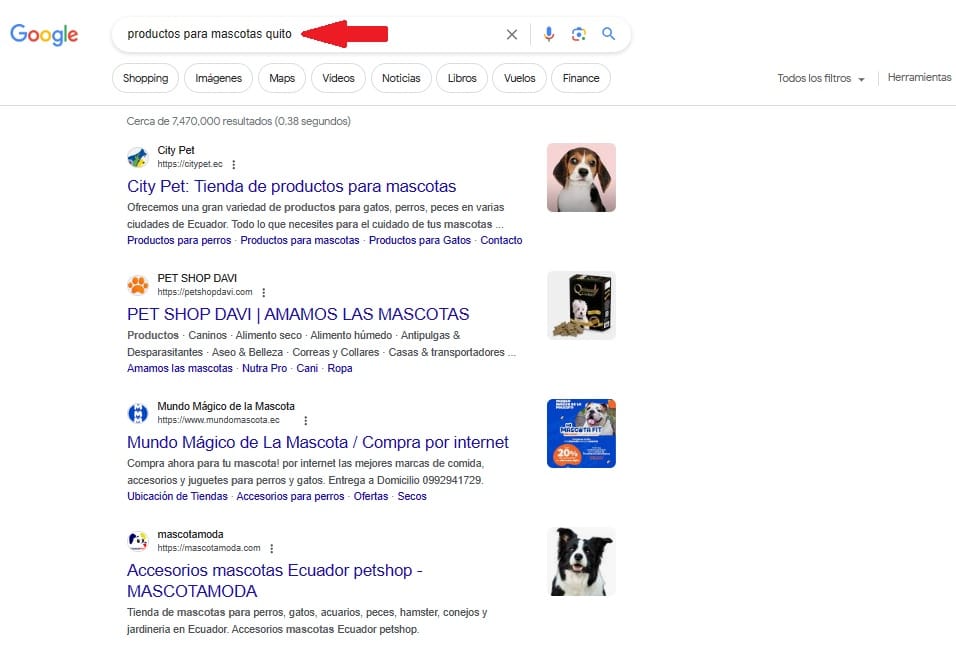
Task: Switch to Shopping results tab
Action: point(145,78)
